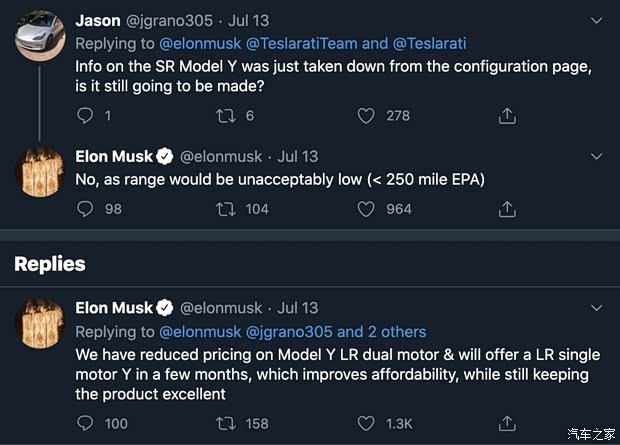
Task: Open the chevron menu on Elon's first tweet
Action: click(597, 157)
